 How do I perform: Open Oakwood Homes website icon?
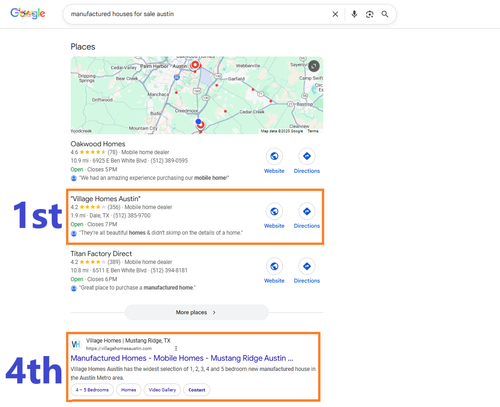pos(274,156)
